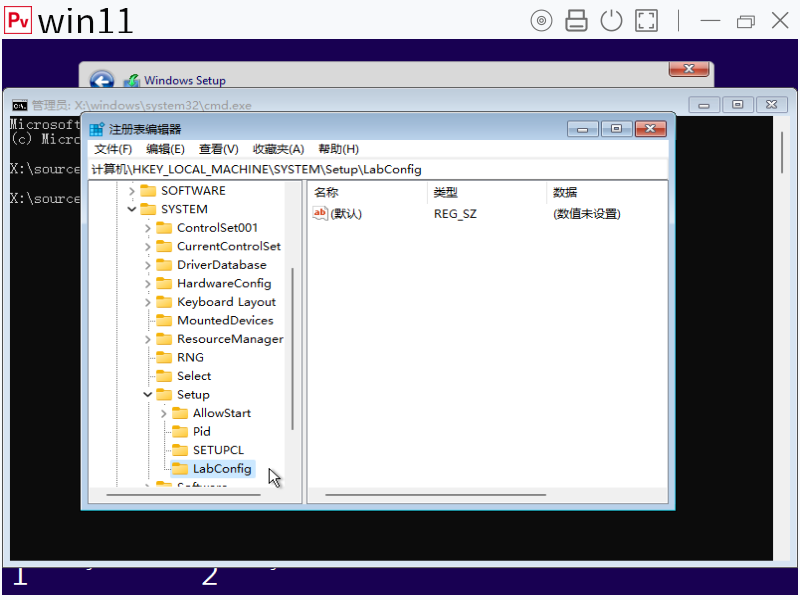Screen dimensions: 800x600
Task: Click the 类型 column header
Action: 487,193
